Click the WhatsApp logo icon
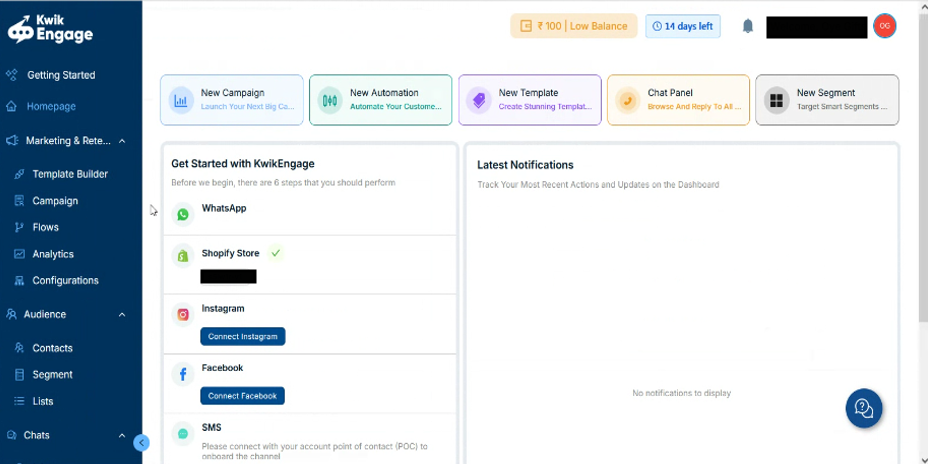The image size is (928, 464). click(183, 214)
